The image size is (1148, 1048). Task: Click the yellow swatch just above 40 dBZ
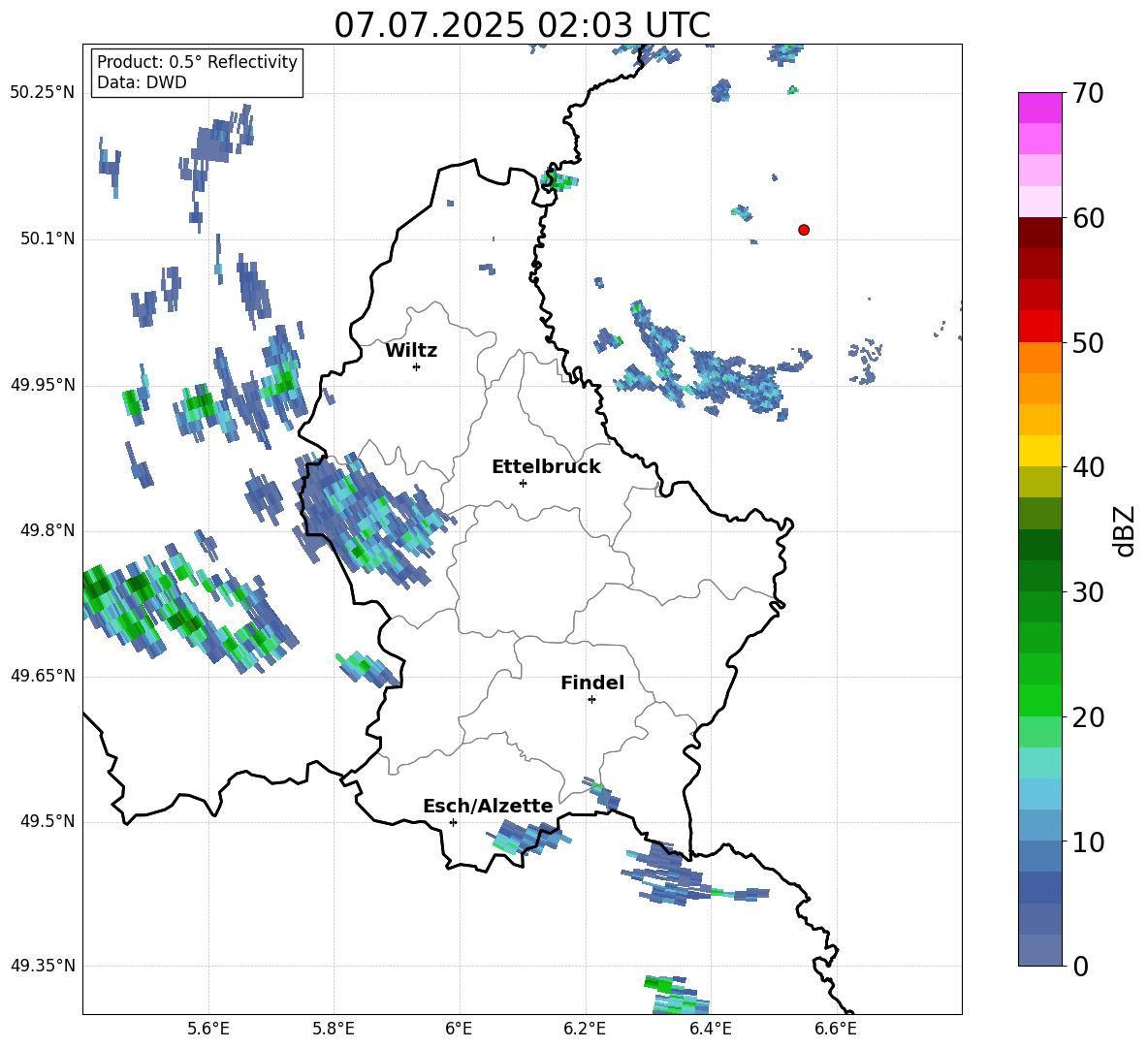pyautogui.click(x=1039, y=451)
